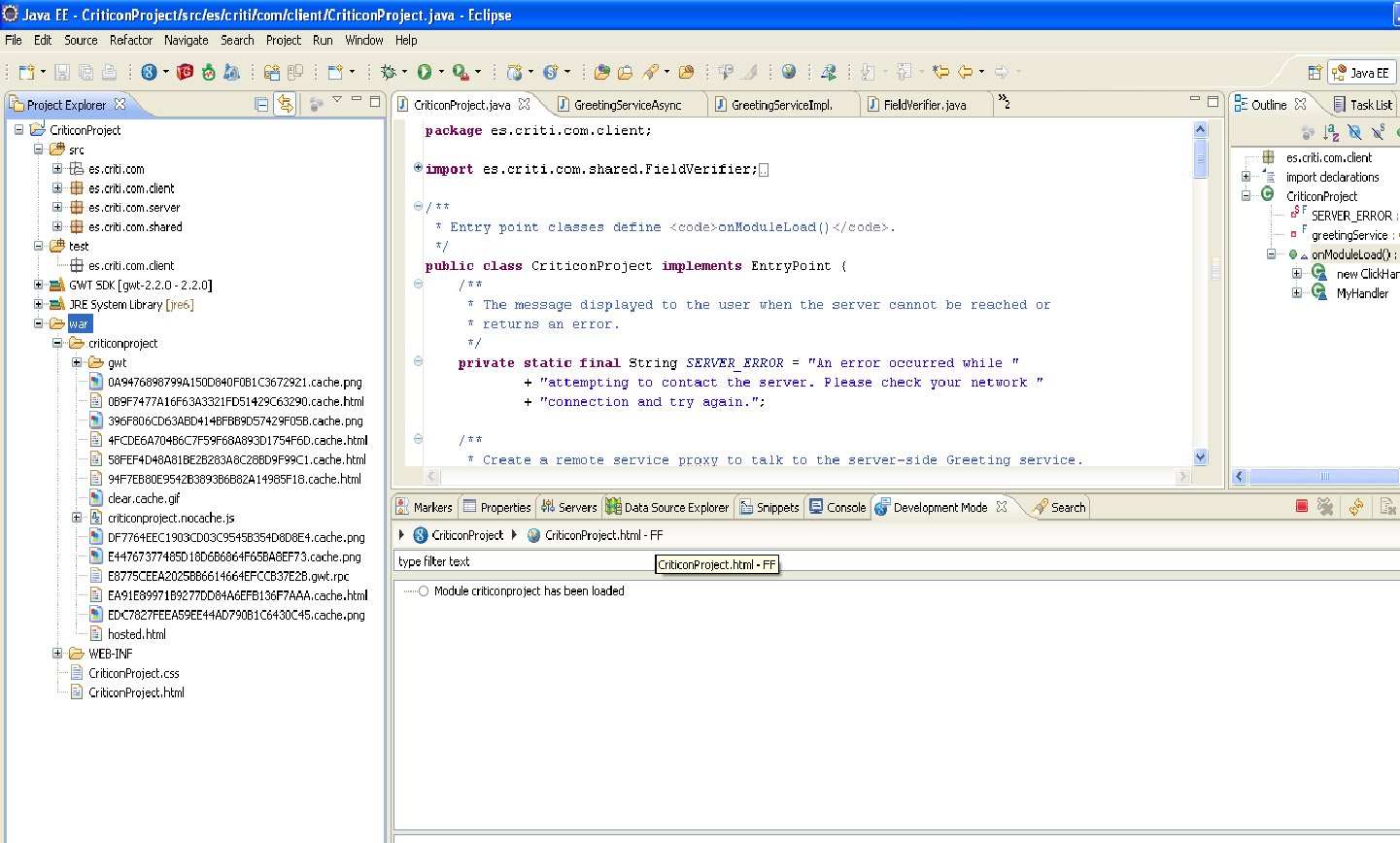
Task: Open the Task List tab
Action: point(1362,105)
